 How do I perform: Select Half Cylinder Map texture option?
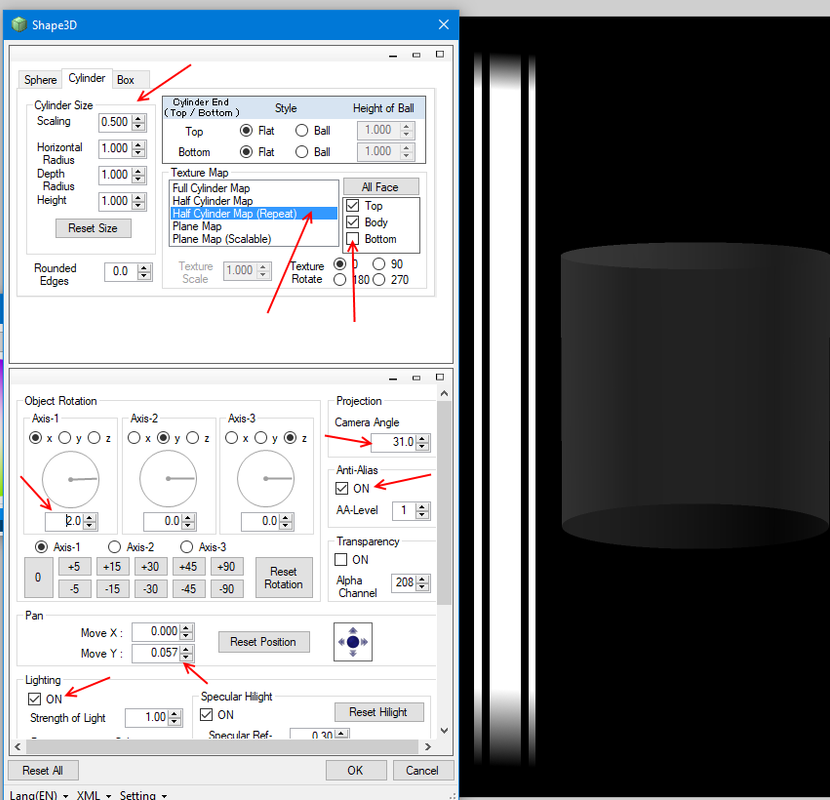[254, 201]
